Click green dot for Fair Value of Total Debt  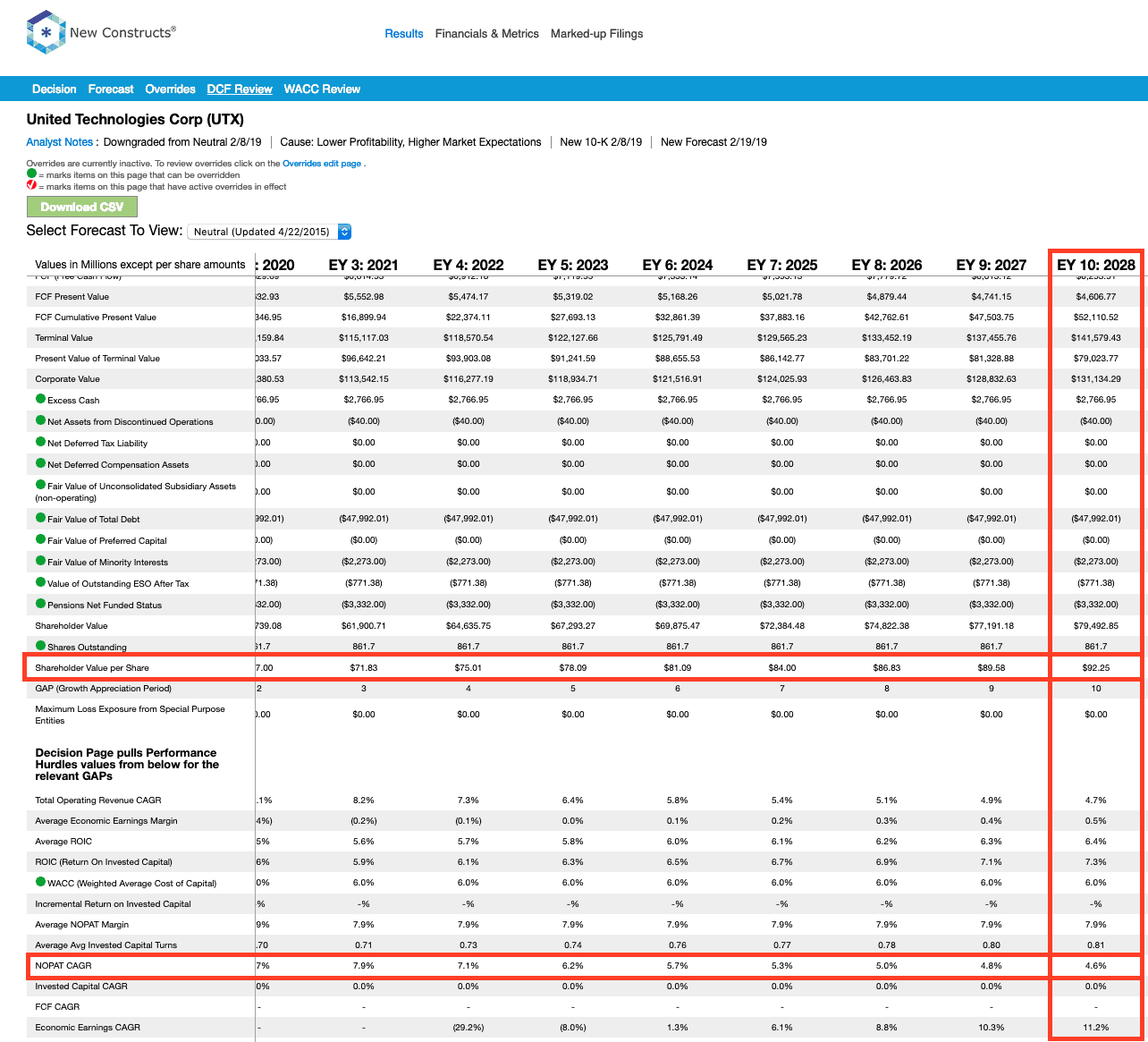point(40,518)
